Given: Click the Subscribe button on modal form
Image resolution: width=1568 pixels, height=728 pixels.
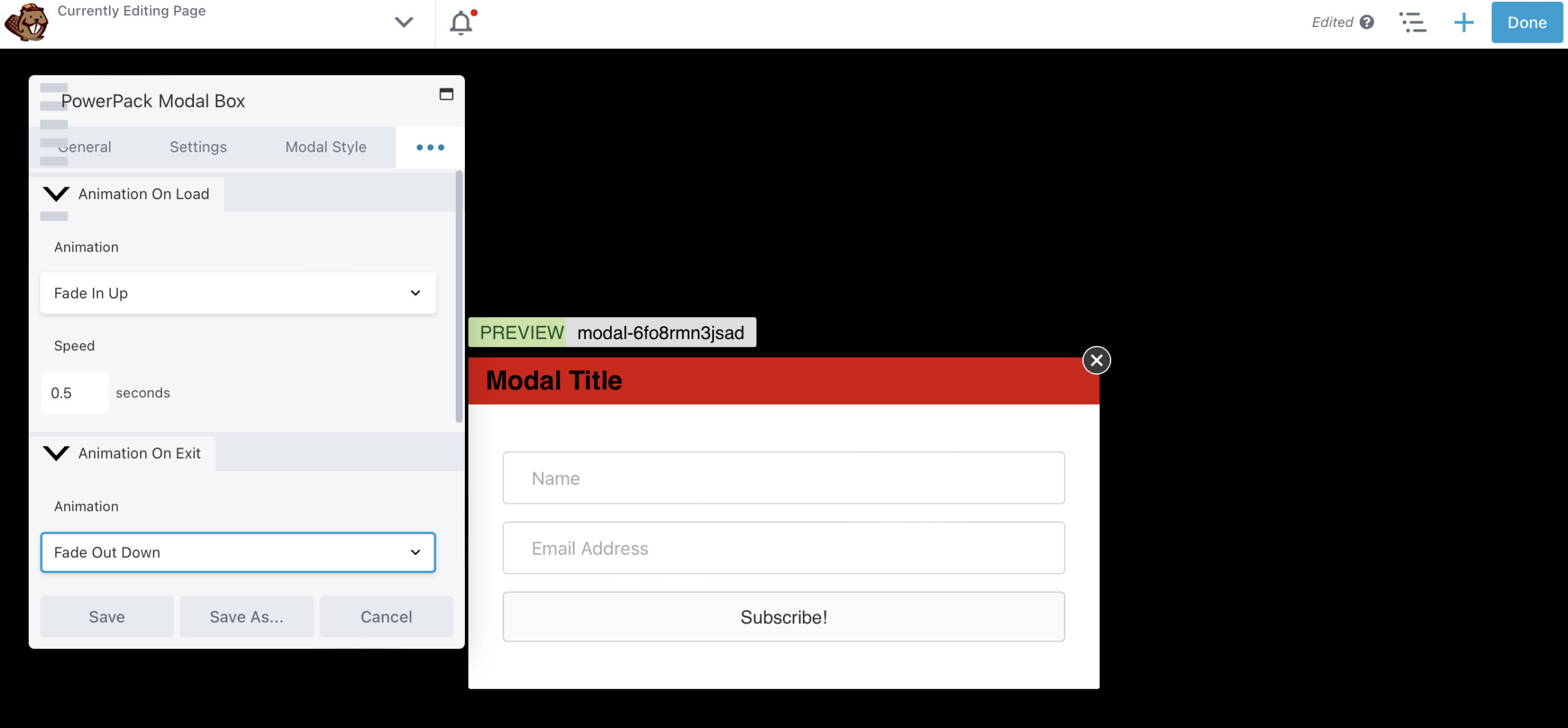Looking at the screenshot, I should click(x=784, y=617).
